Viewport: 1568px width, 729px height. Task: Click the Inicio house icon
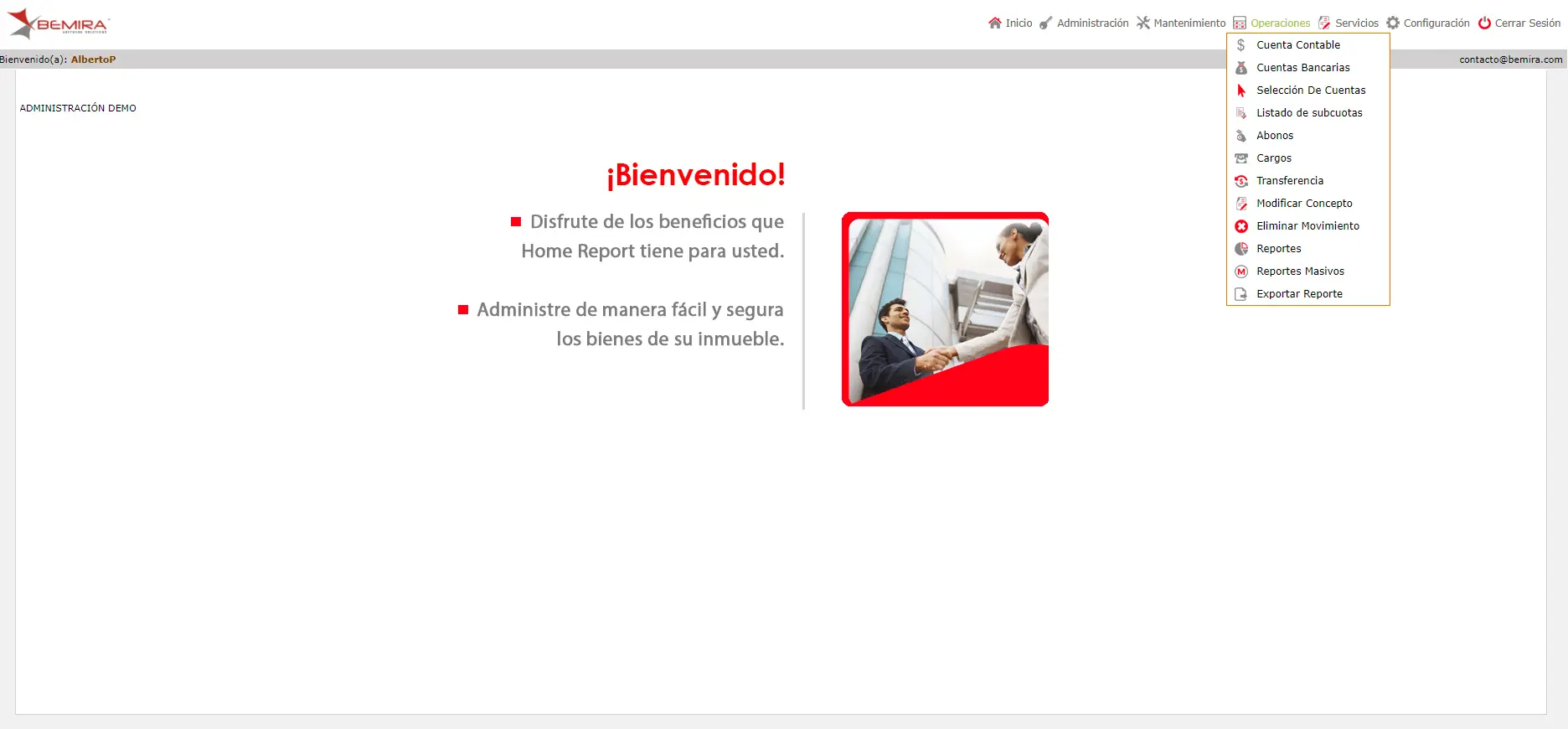point(994,23)
